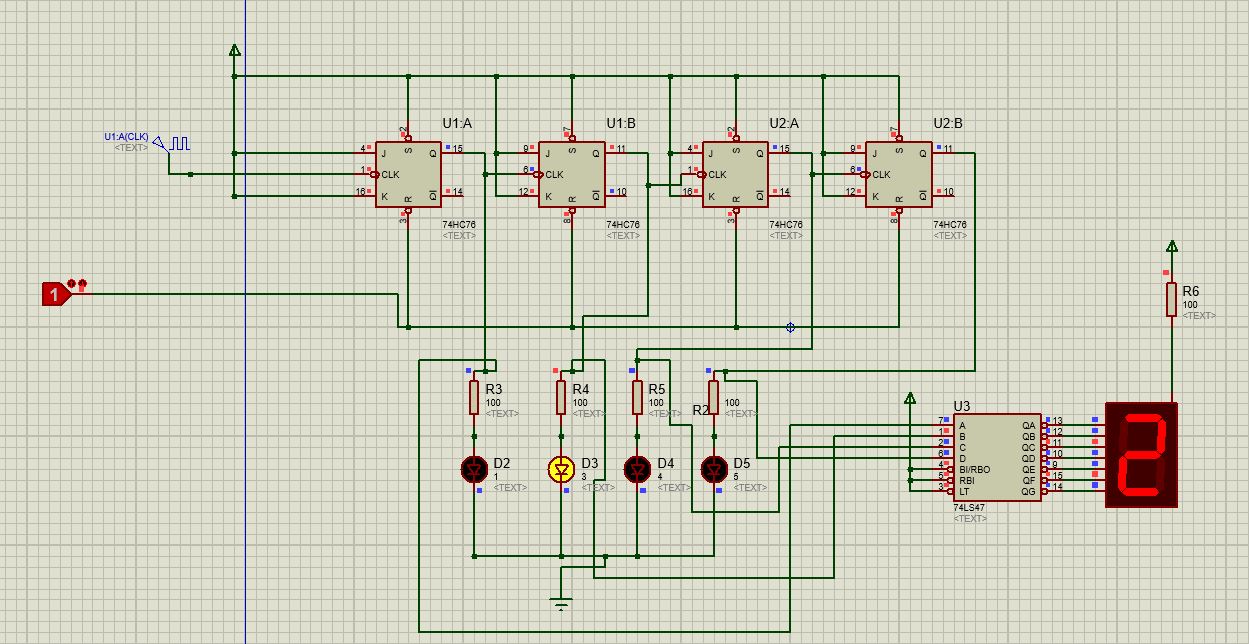The height and width of the screenshot is (644, 1249).
Task: Click the ground terminal symbol
Action: [x=561, y=603]
